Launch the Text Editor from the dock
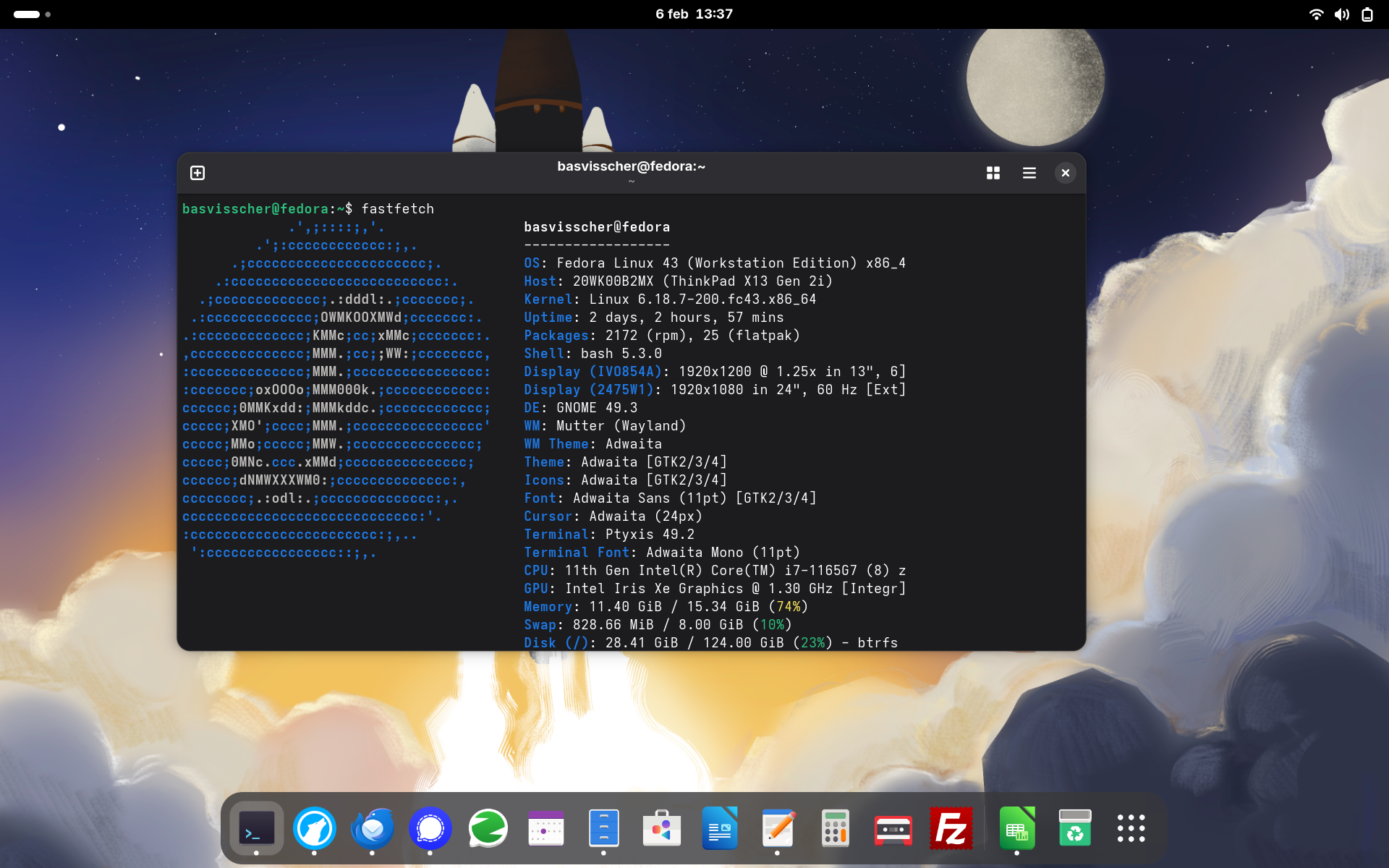 pos(778,828)
